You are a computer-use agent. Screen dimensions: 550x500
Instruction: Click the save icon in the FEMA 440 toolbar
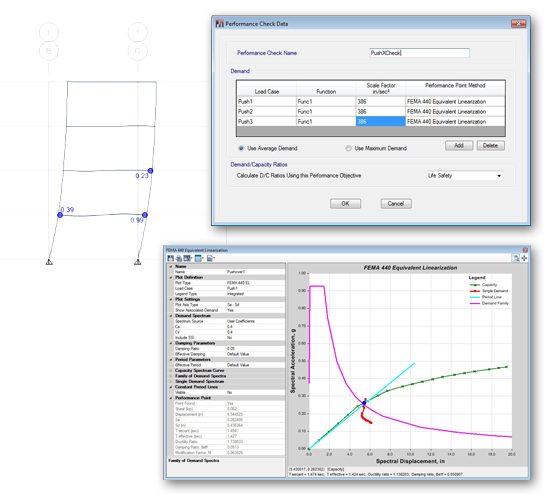pyautogui.click(x=170, y=258)
